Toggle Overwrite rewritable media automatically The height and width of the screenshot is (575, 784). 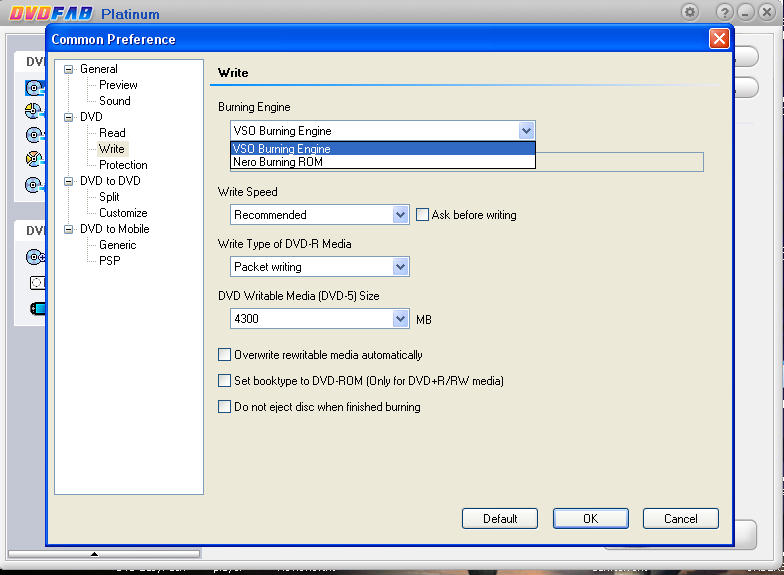coord(224,355)
